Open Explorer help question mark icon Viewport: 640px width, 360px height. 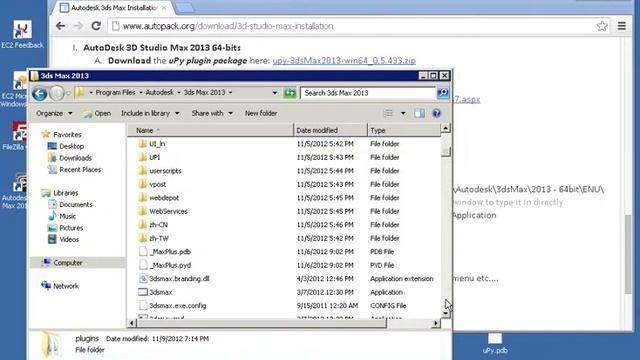coord(436,113)
